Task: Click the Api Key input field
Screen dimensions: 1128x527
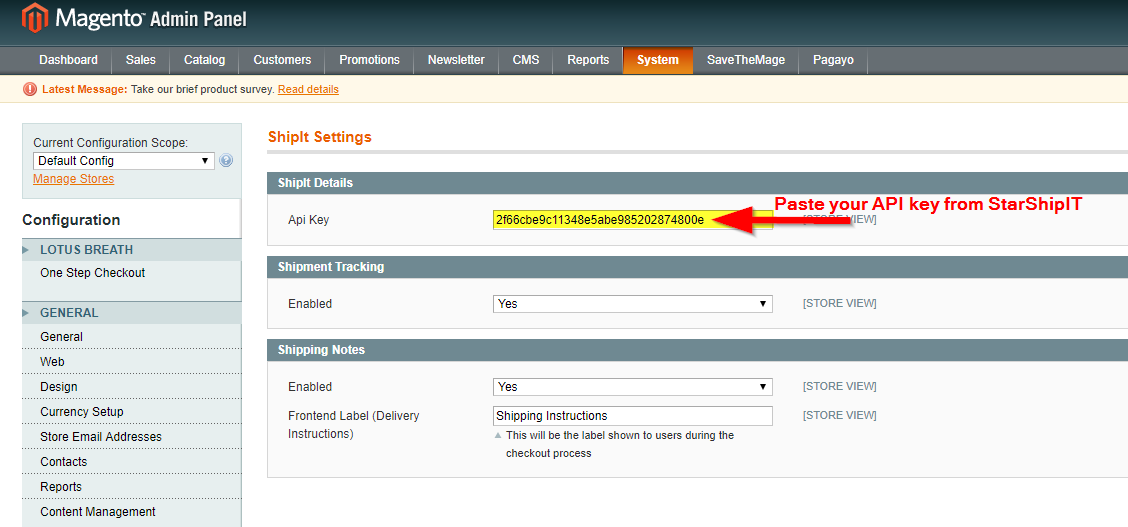Action: click(x=632, y=220)
